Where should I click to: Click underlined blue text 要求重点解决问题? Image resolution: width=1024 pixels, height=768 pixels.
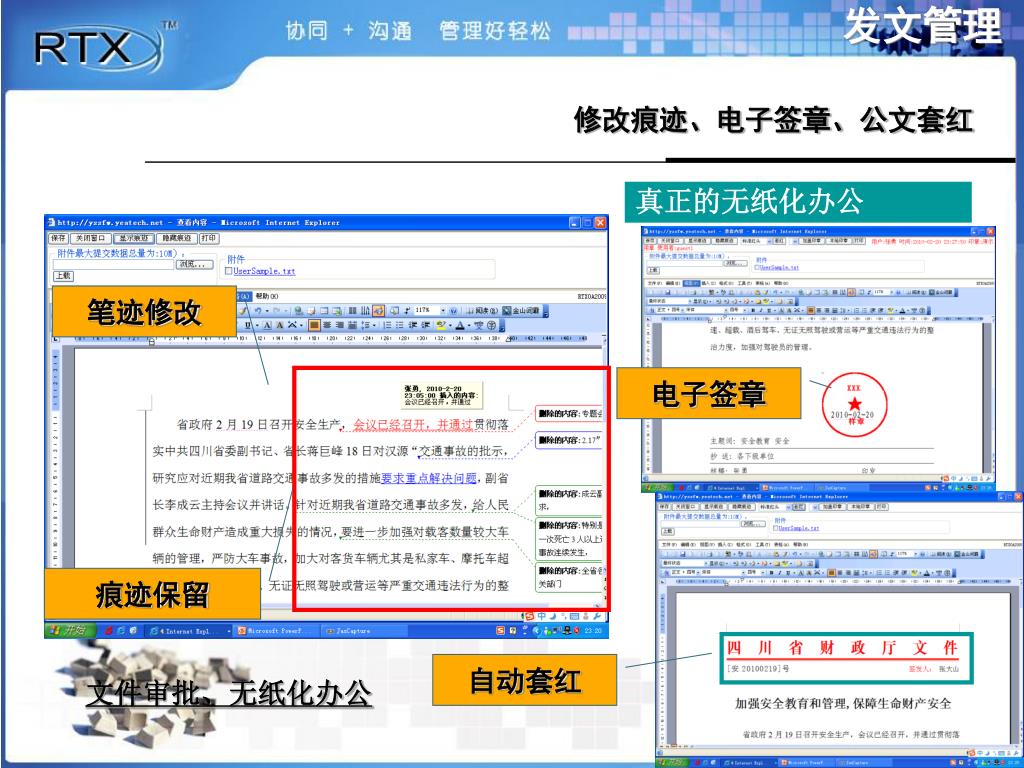428,478
